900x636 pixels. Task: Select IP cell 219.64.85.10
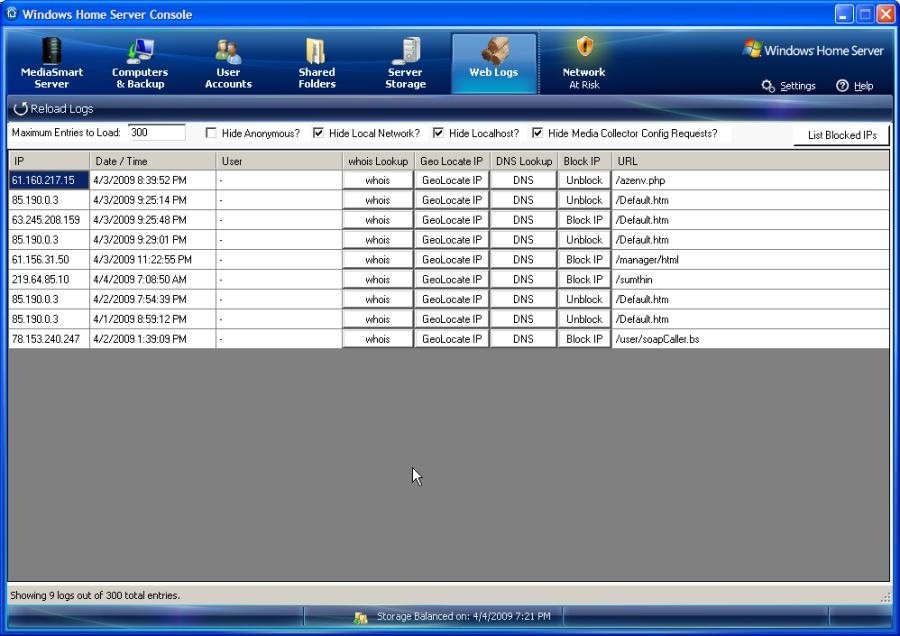(x=49, y=280)
